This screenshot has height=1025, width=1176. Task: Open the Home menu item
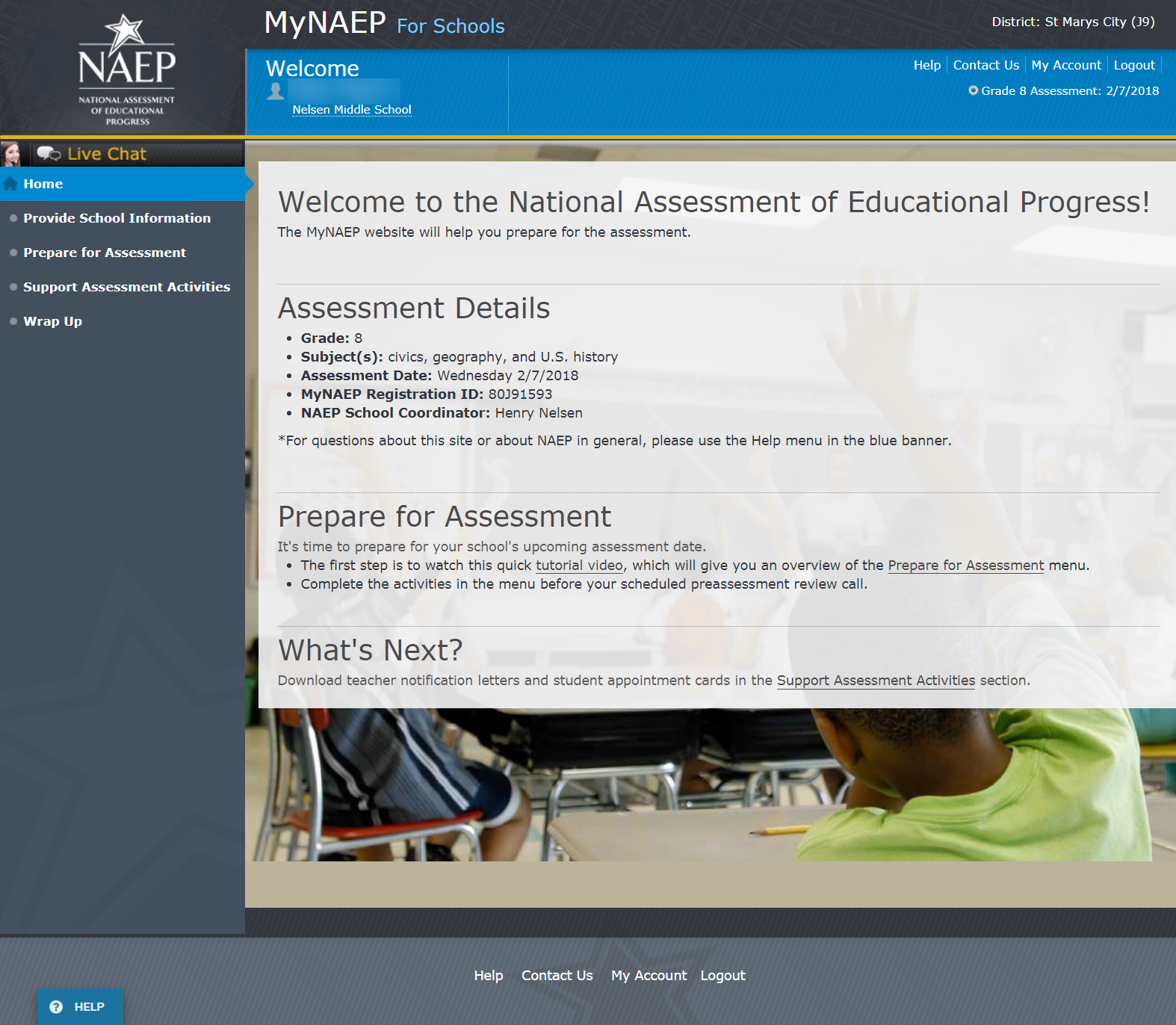coord(123,184)
